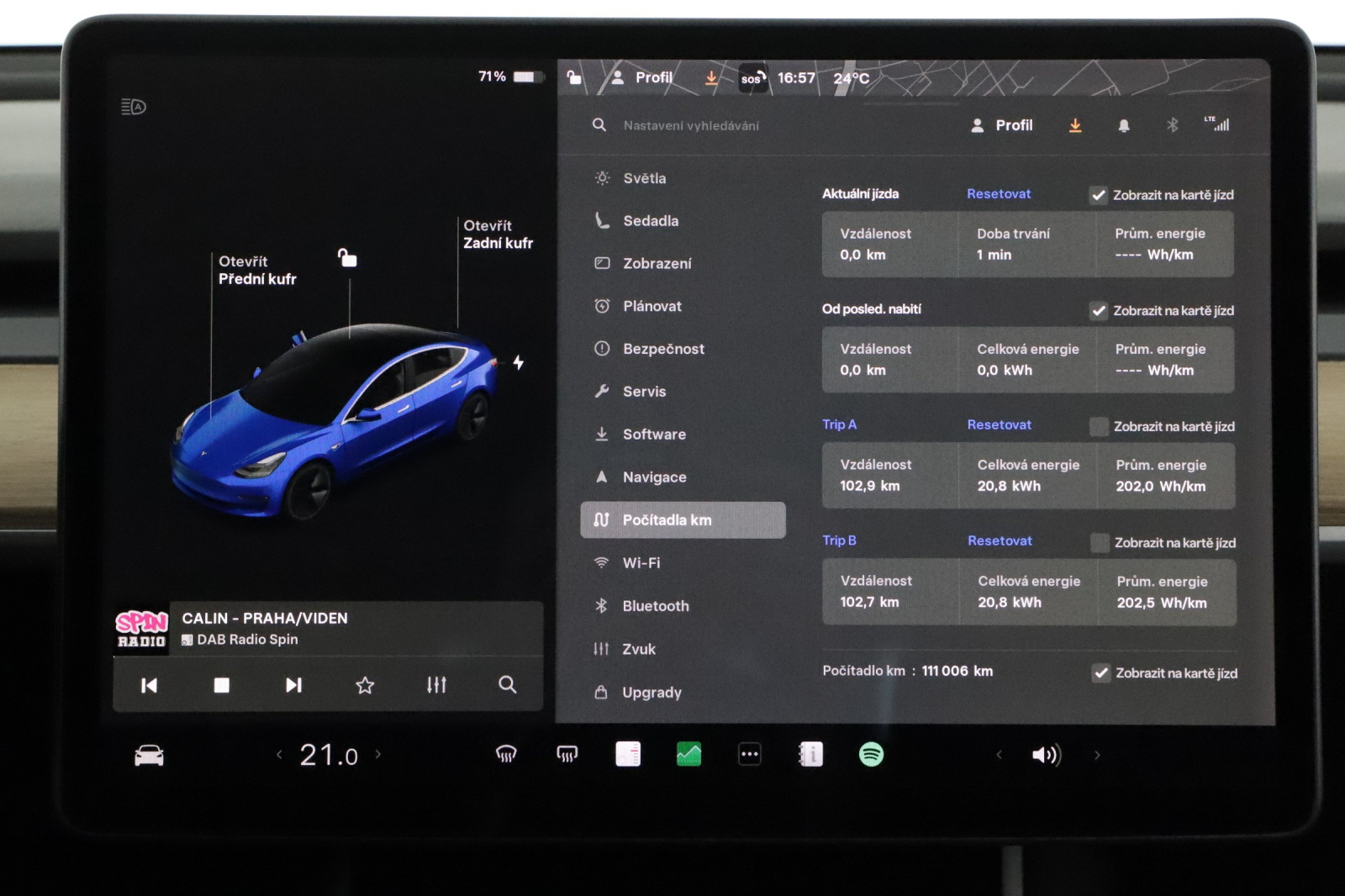Tap the headlight auto high-beam indicator

pos(134,107)
